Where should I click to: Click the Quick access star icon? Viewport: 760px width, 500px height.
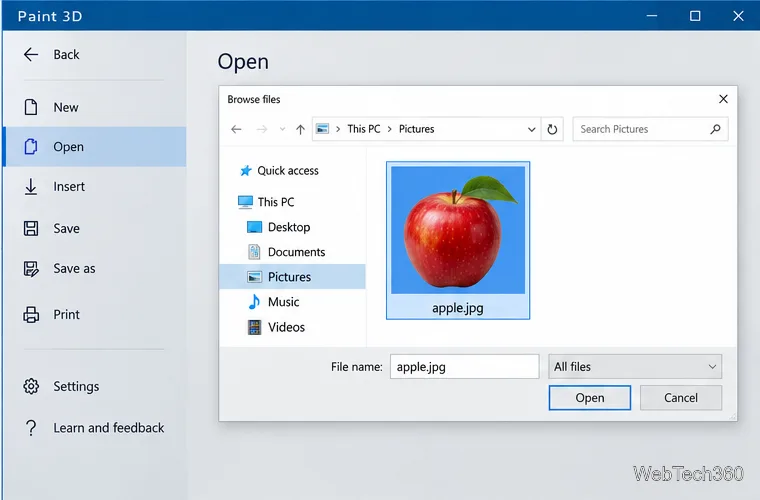click(x=246, y=171)
